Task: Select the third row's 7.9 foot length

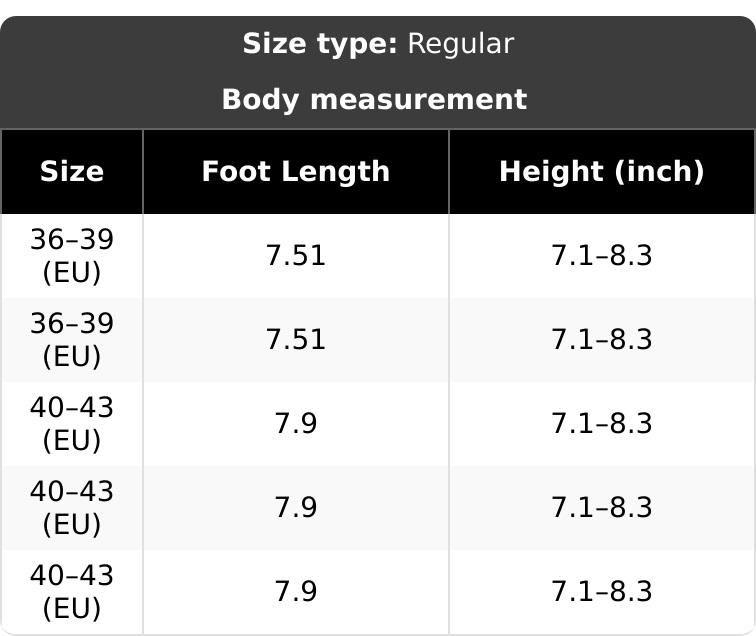Action: [296, 423]
